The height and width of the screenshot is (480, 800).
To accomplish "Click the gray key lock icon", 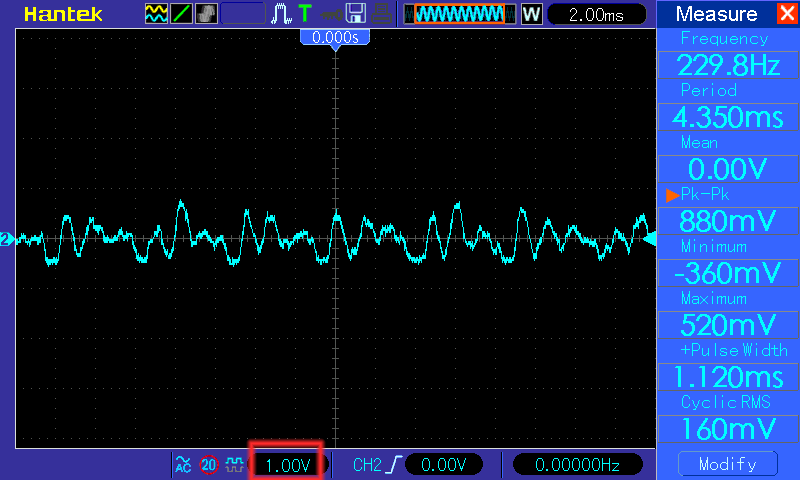I will point(332,14).
